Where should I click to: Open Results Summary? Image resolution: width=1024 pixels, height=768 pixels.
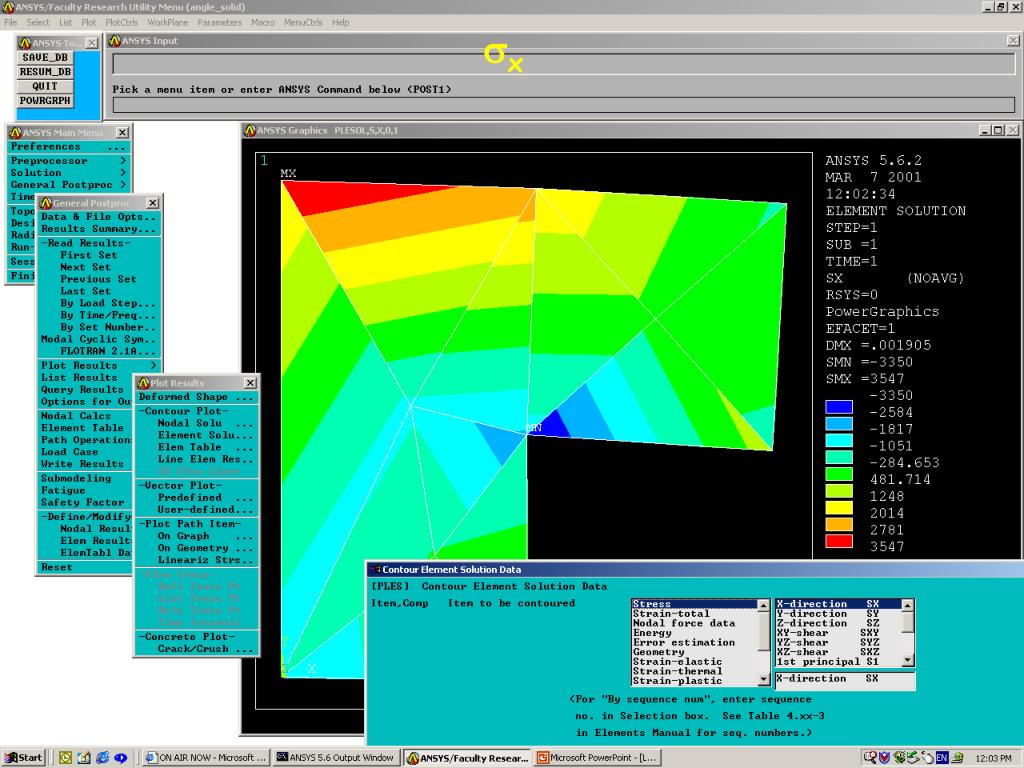click(99, 229)
